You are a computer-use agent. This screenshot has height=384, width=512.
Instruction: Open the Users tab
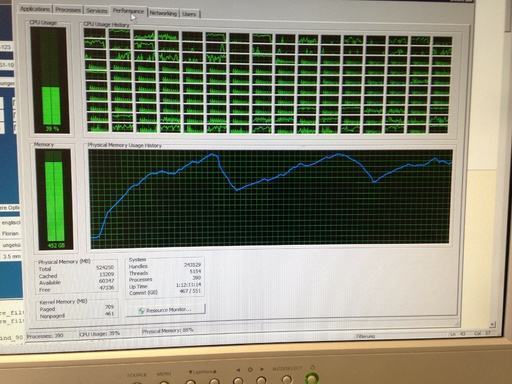(189, 14)
